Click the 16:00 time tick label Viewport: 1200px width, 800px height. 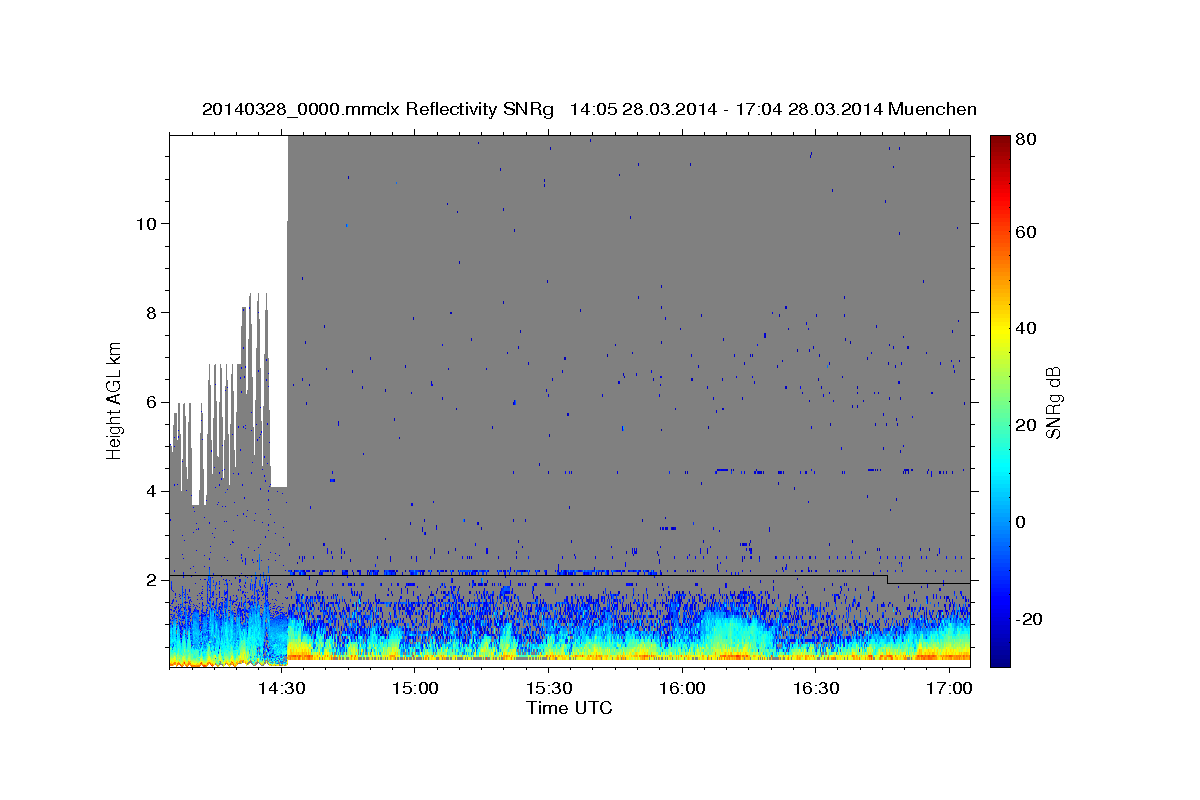click(x=682, y=689)
